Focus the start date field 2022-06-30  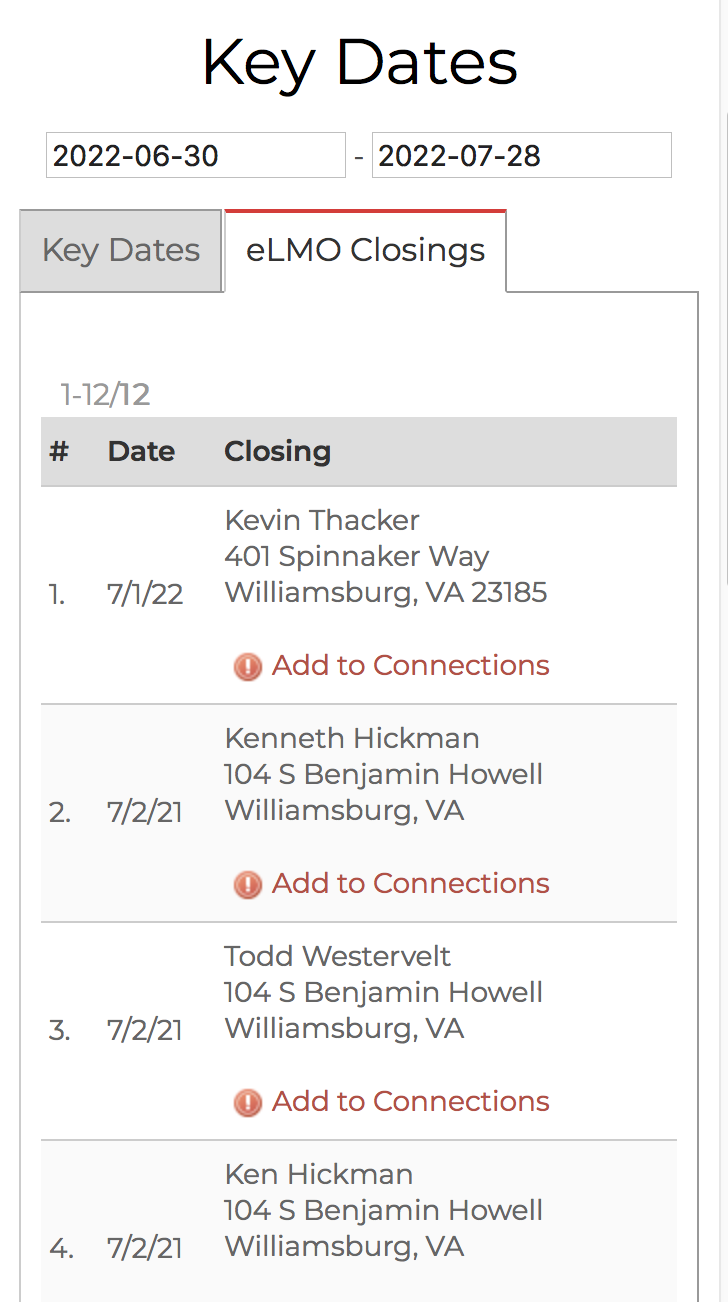(x=195, y=156)
